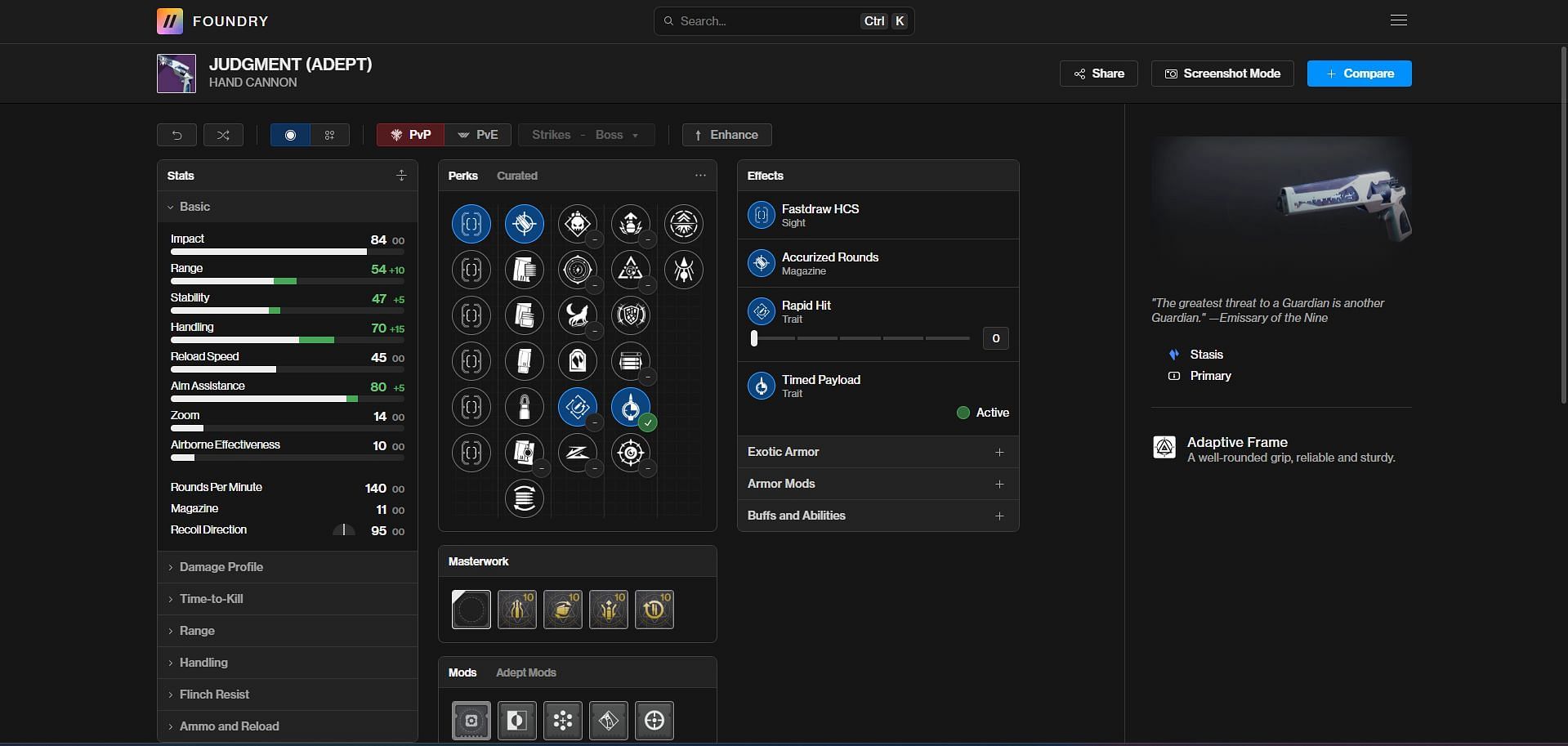Click the Adaptive Frame intrinsic icon
Image resolution: width=1568 pixels, height=746 pixels.
[x=1164, y=447]
